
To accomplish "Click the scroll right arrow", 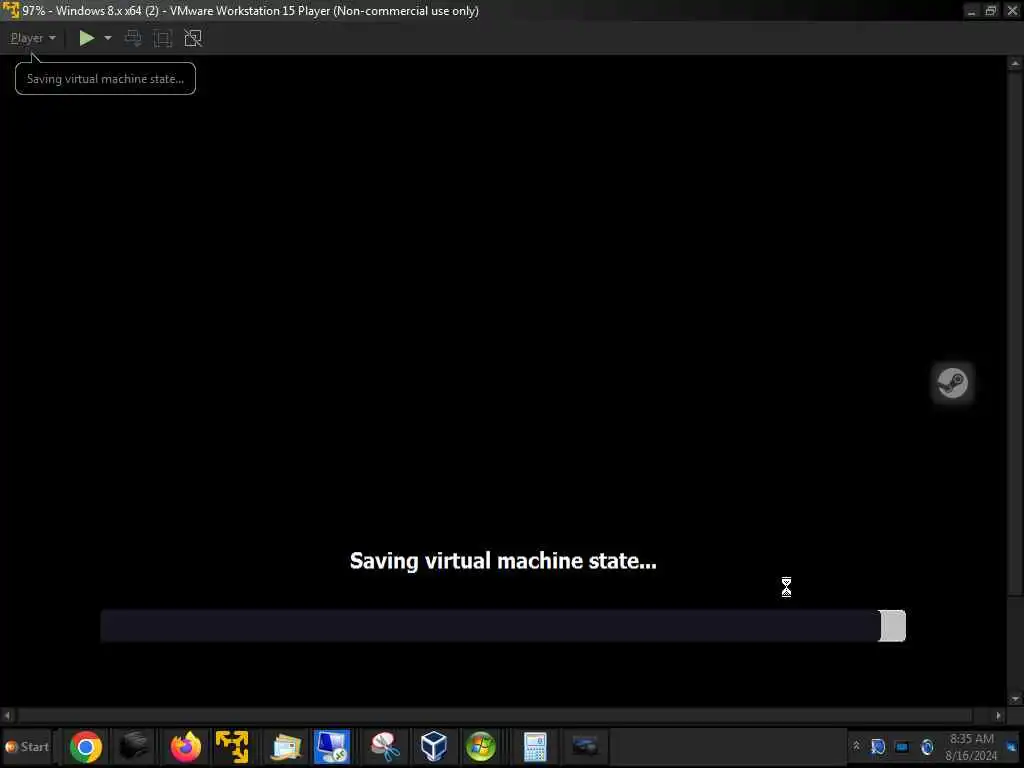I will [x=999, y=715].
